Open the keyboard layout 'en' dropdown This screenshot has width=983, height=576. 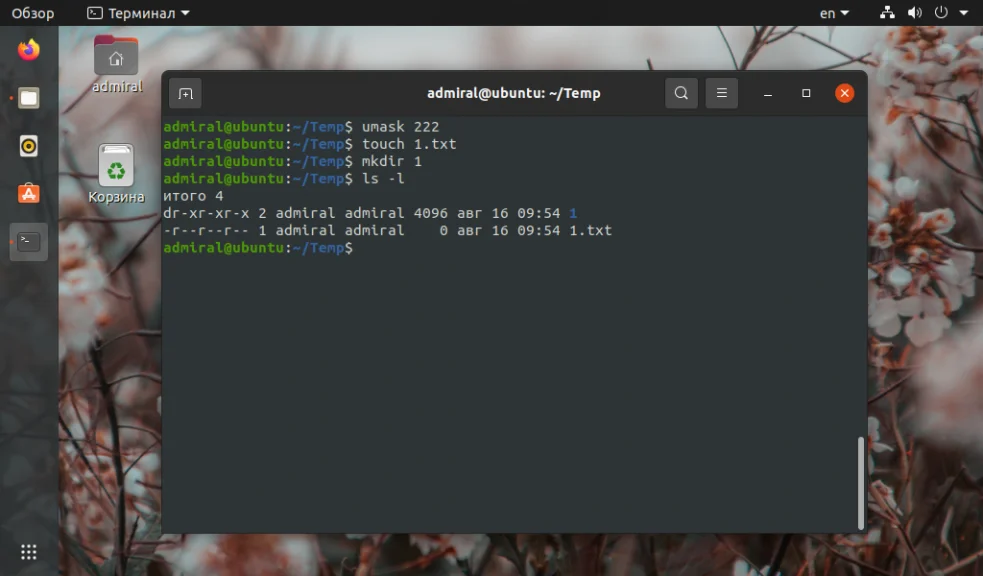point(831,13)
